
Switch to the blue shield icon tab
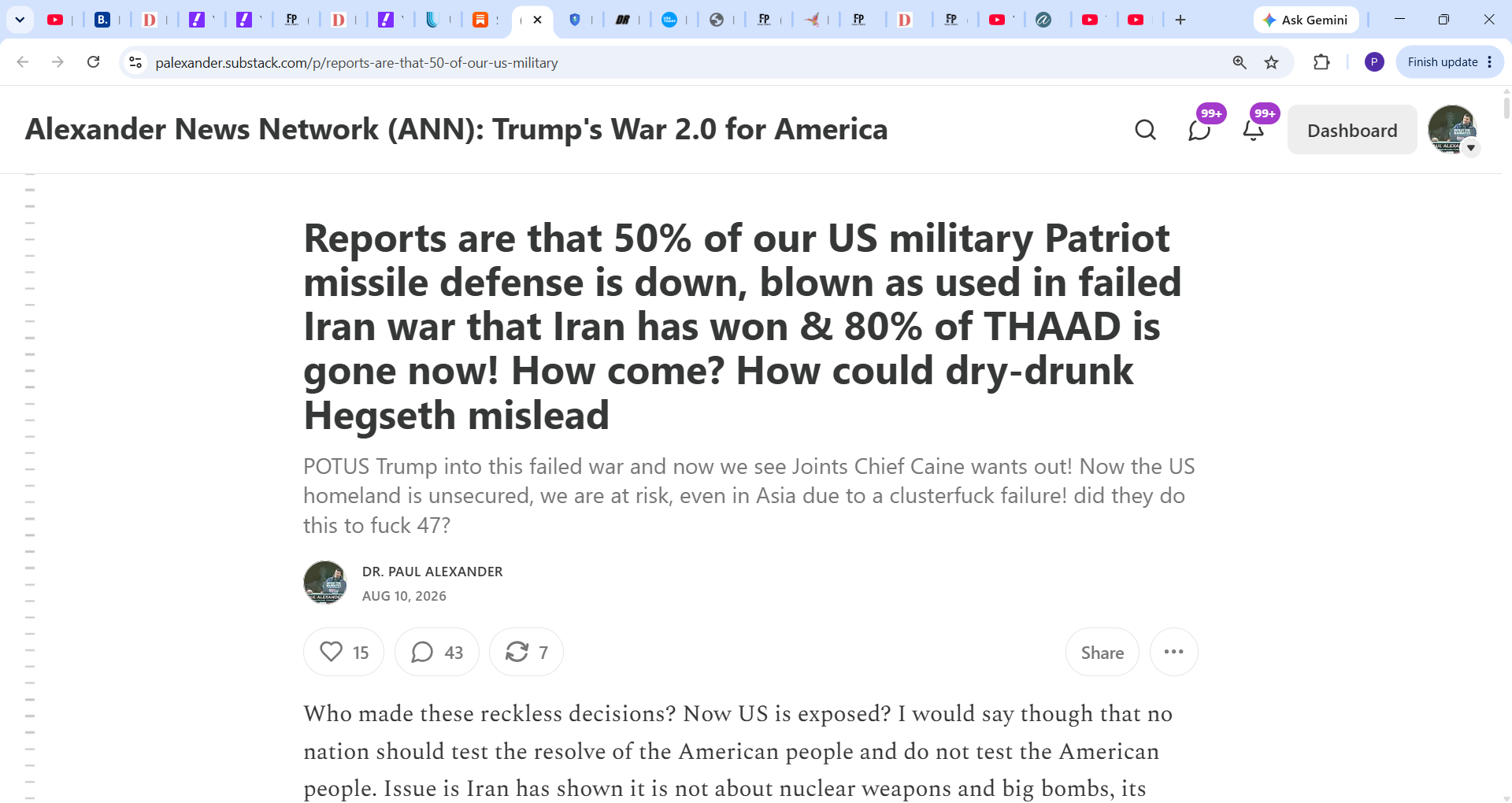575,20
